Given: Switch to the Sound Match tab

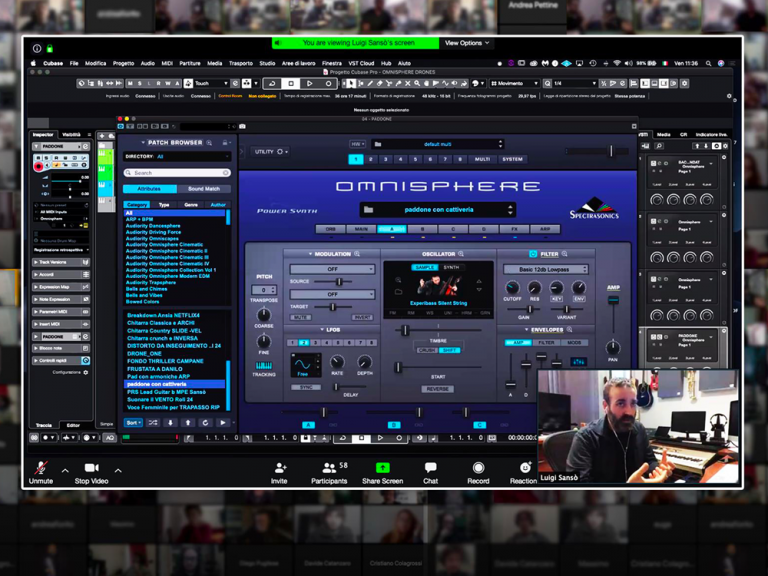Looking at the screenshot, I should pyautogui.click(x=204, y=189).
